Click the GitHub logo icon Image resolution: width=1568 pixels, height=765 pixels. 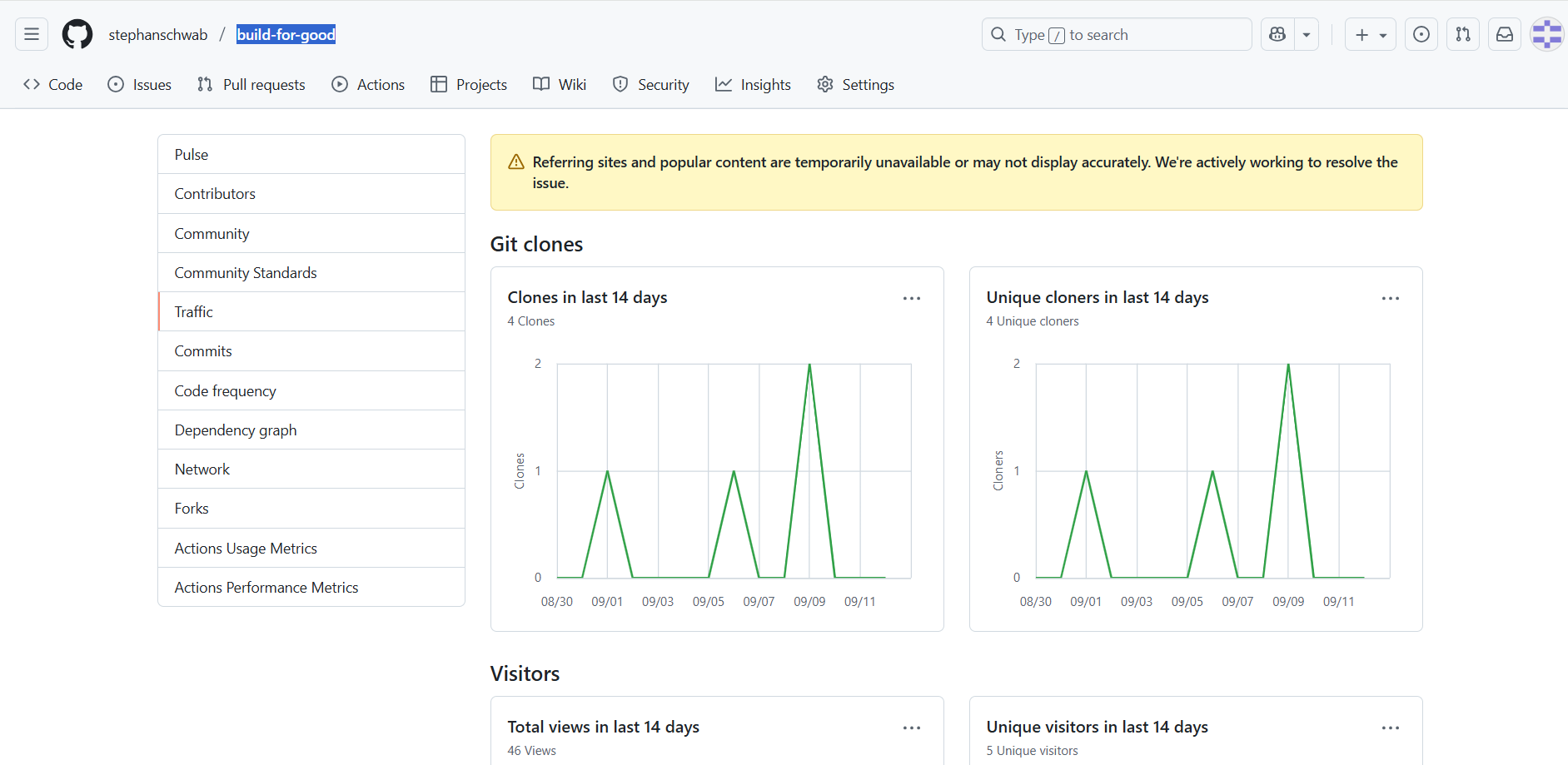77,34
